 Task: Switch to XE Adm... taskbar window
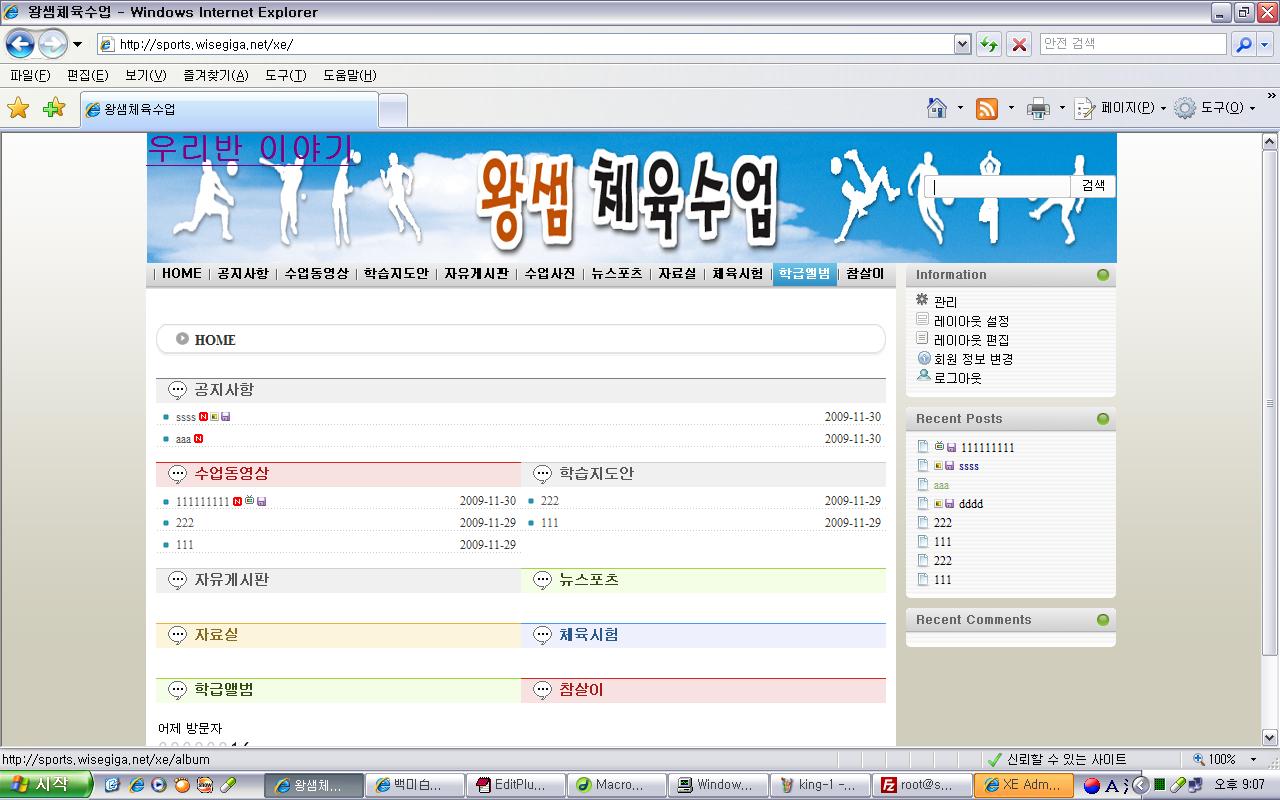(x=1023, y=785)
